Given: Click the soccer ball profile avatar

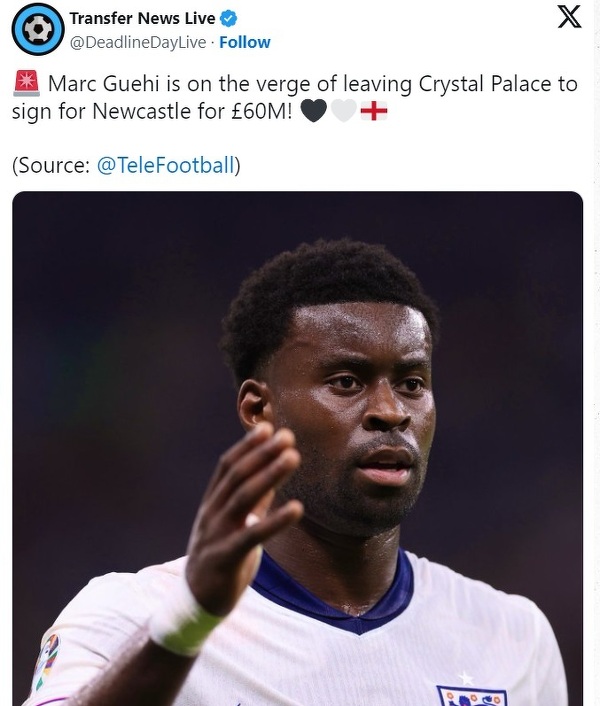Looking at the screenshot, I should click(37, 29).
